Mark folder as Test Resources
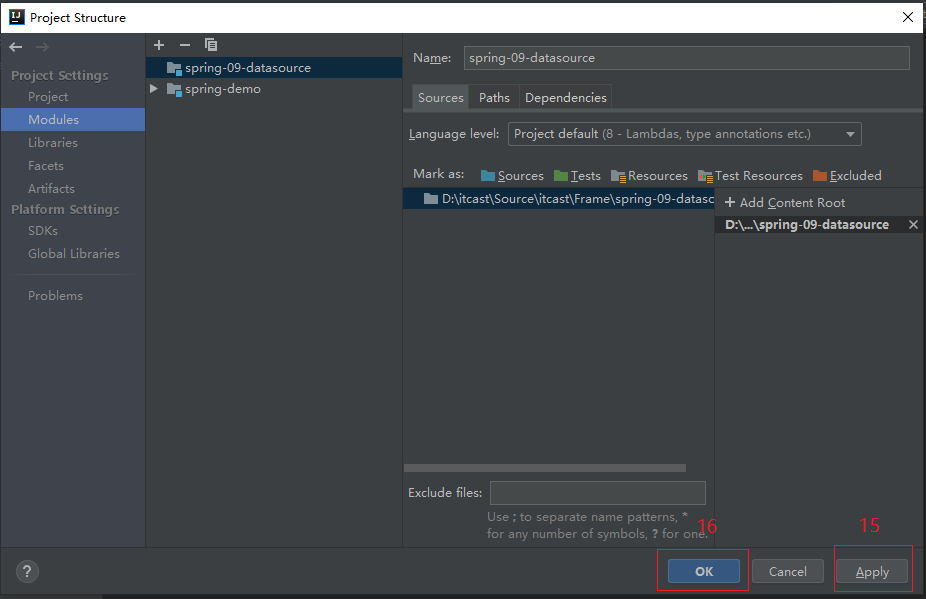 coord(750,175)
